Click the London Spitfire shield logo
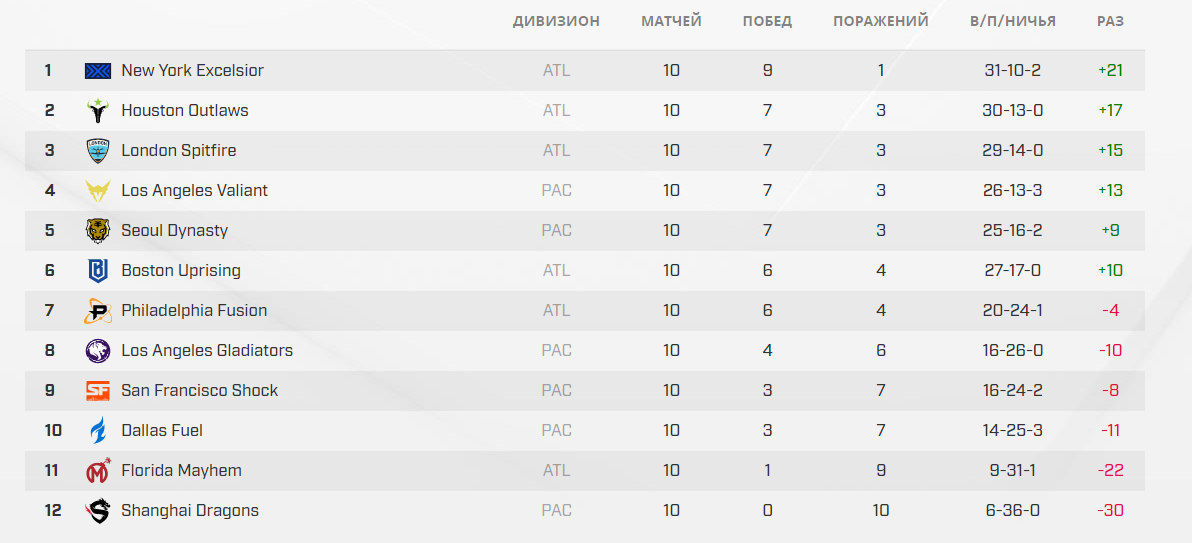Image resolution: width=1192 pixels, height=543 pixels. (98, 151)
